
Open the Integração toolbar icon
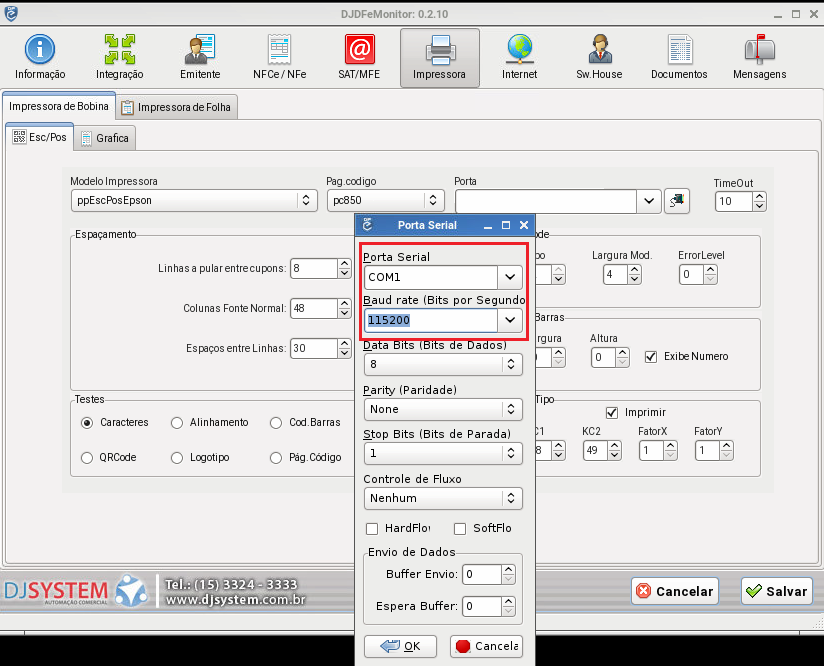coord(120,57)
